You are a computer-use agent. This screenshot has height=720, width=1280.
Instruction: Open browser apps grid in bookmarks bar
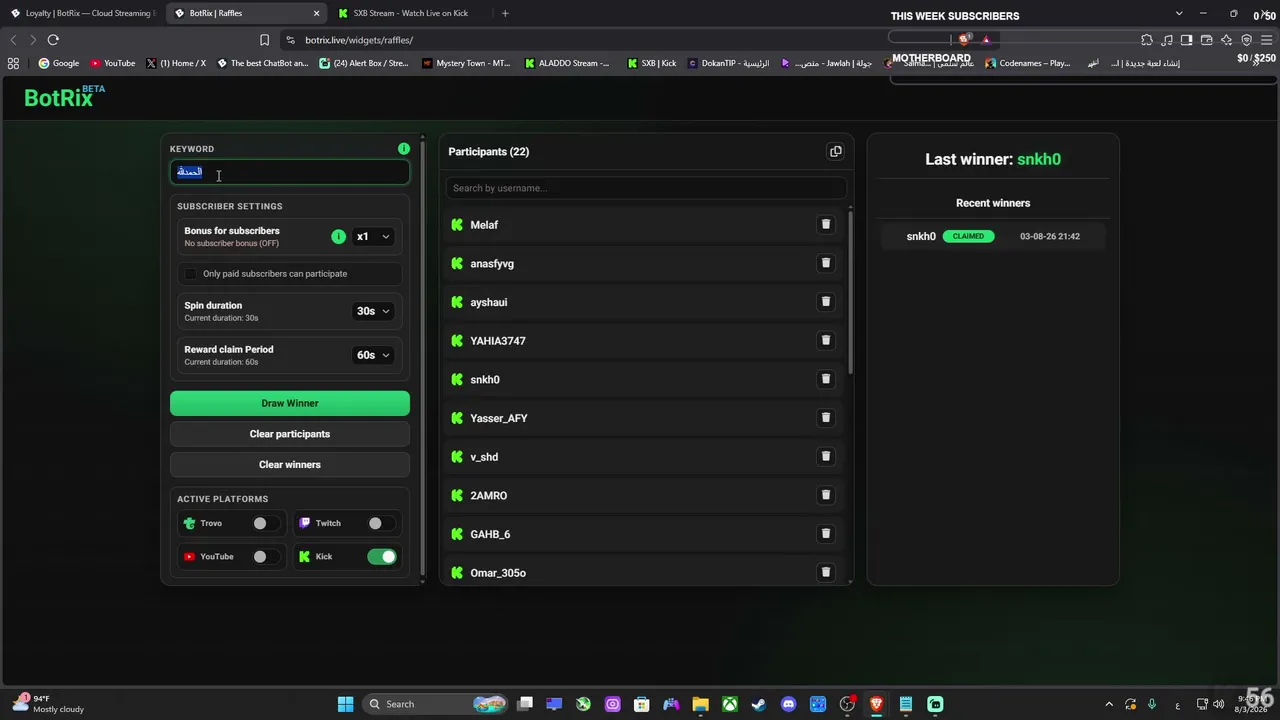click(13, 63)
